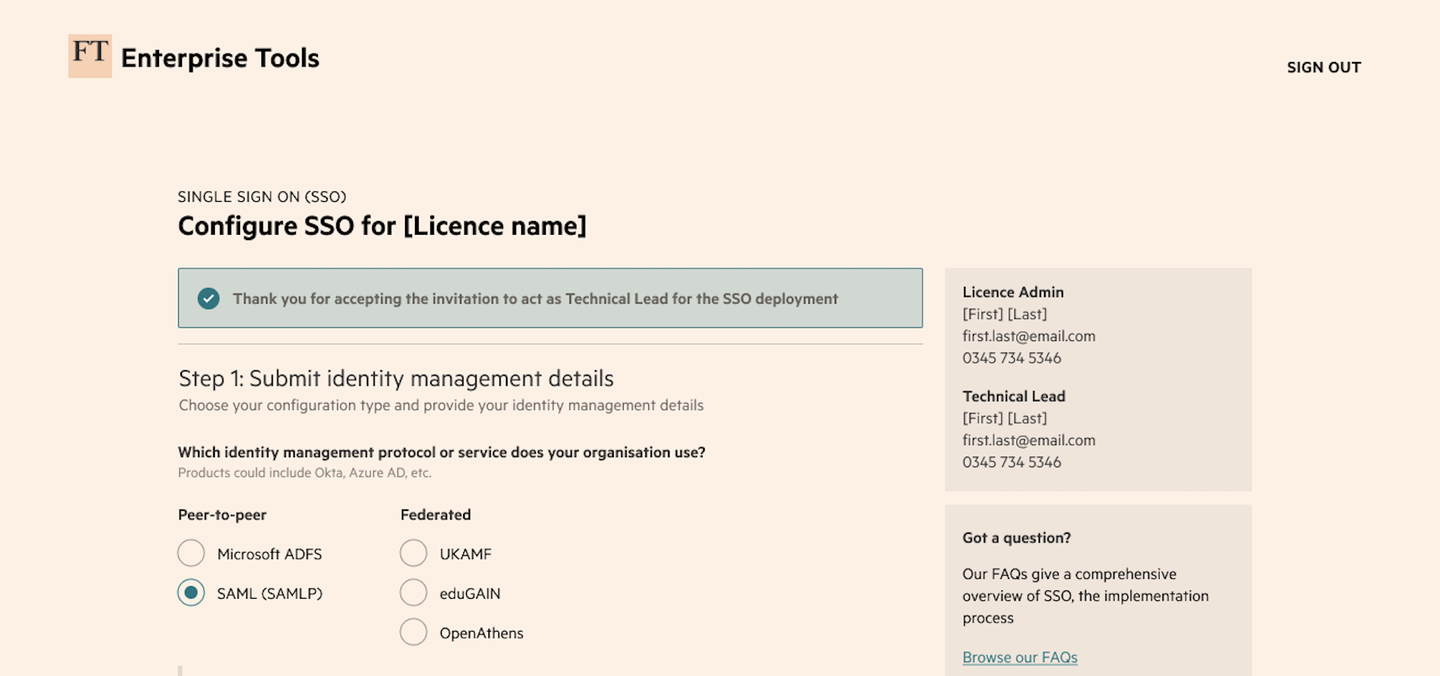Click the Federated column label

(435, 515)
